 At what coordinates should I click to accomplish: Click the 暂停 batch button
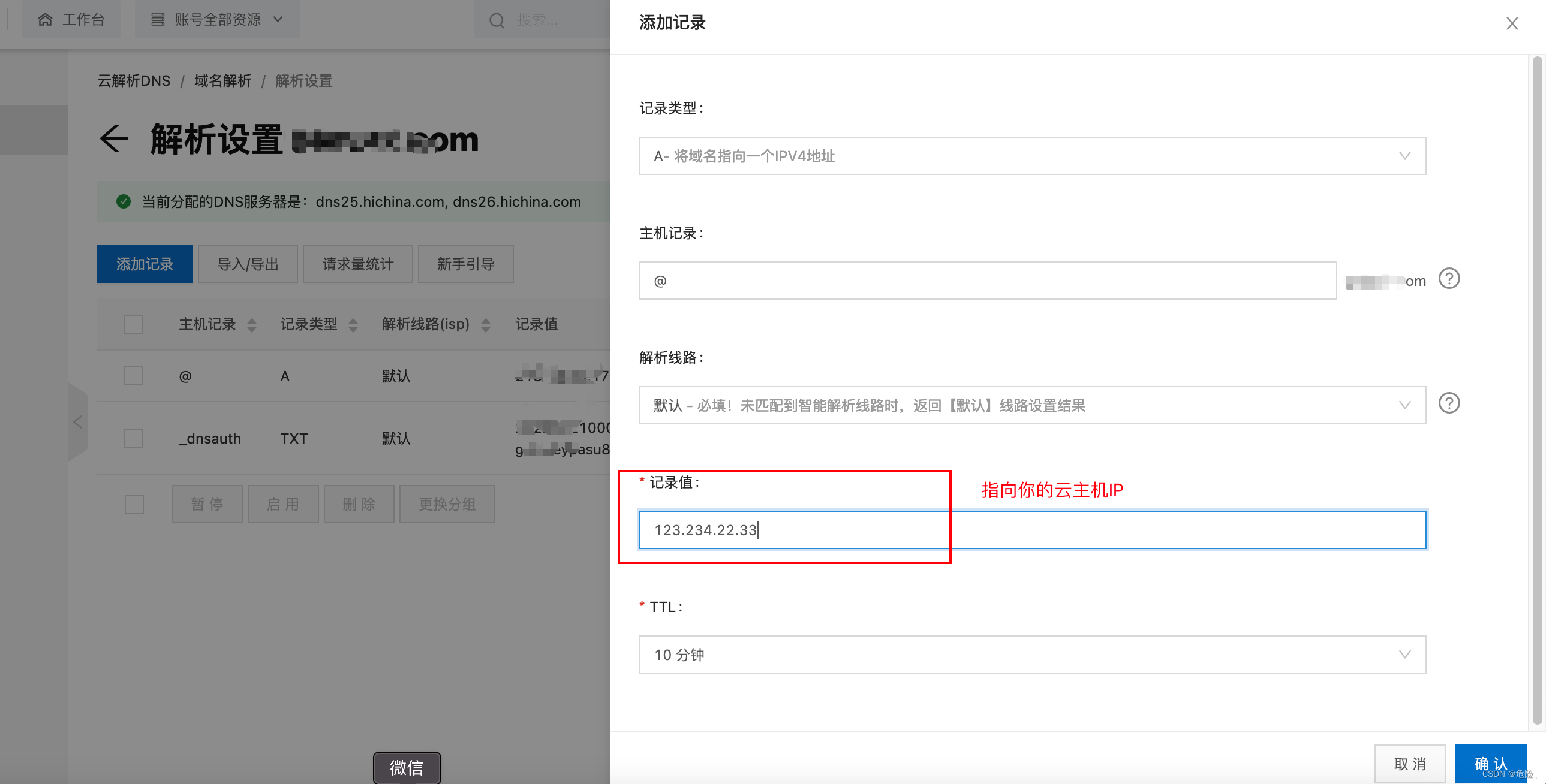207,504
